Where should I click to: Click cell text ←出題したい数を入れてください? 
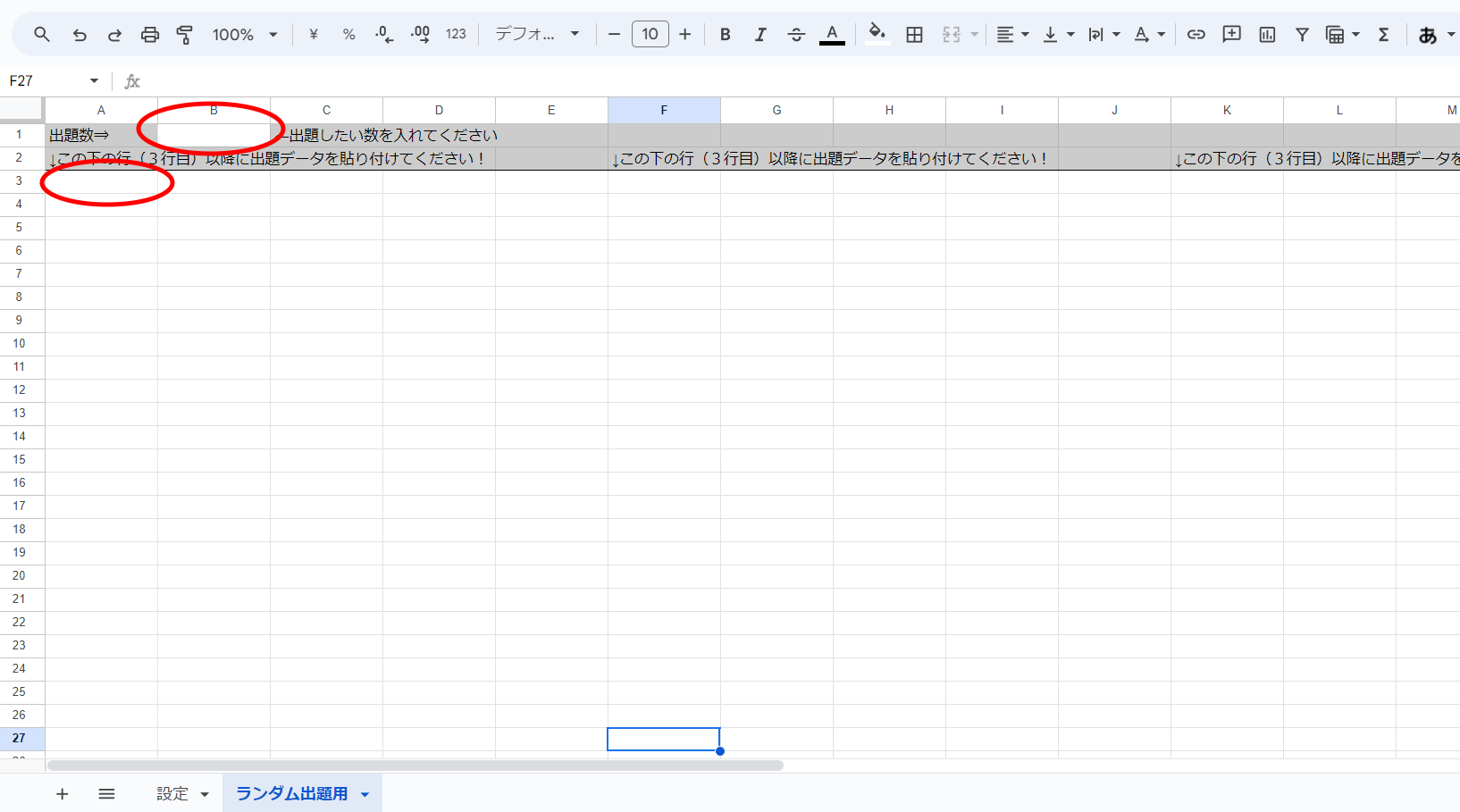(x=388, y=135)
